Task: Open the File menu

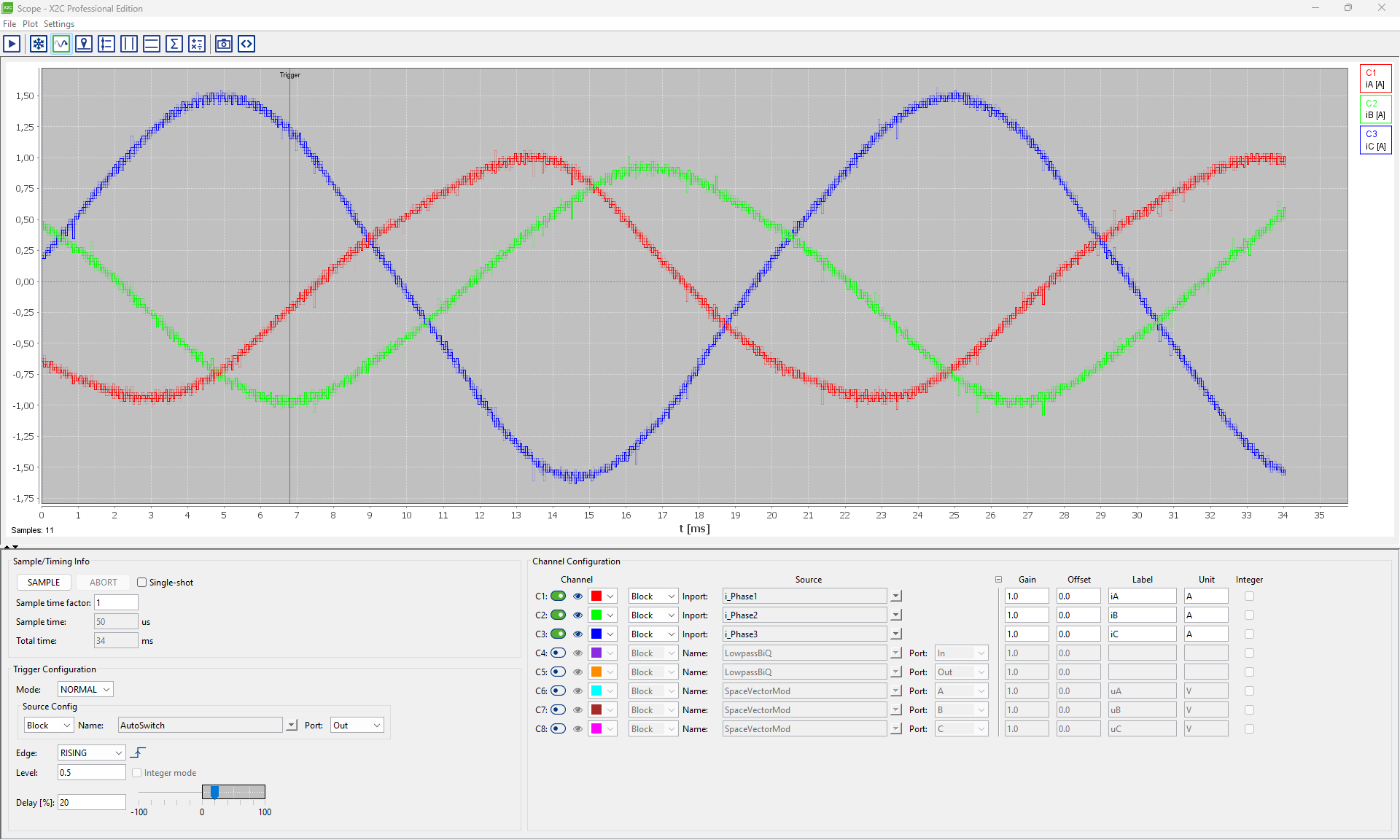Action: [x=9, y=24]
